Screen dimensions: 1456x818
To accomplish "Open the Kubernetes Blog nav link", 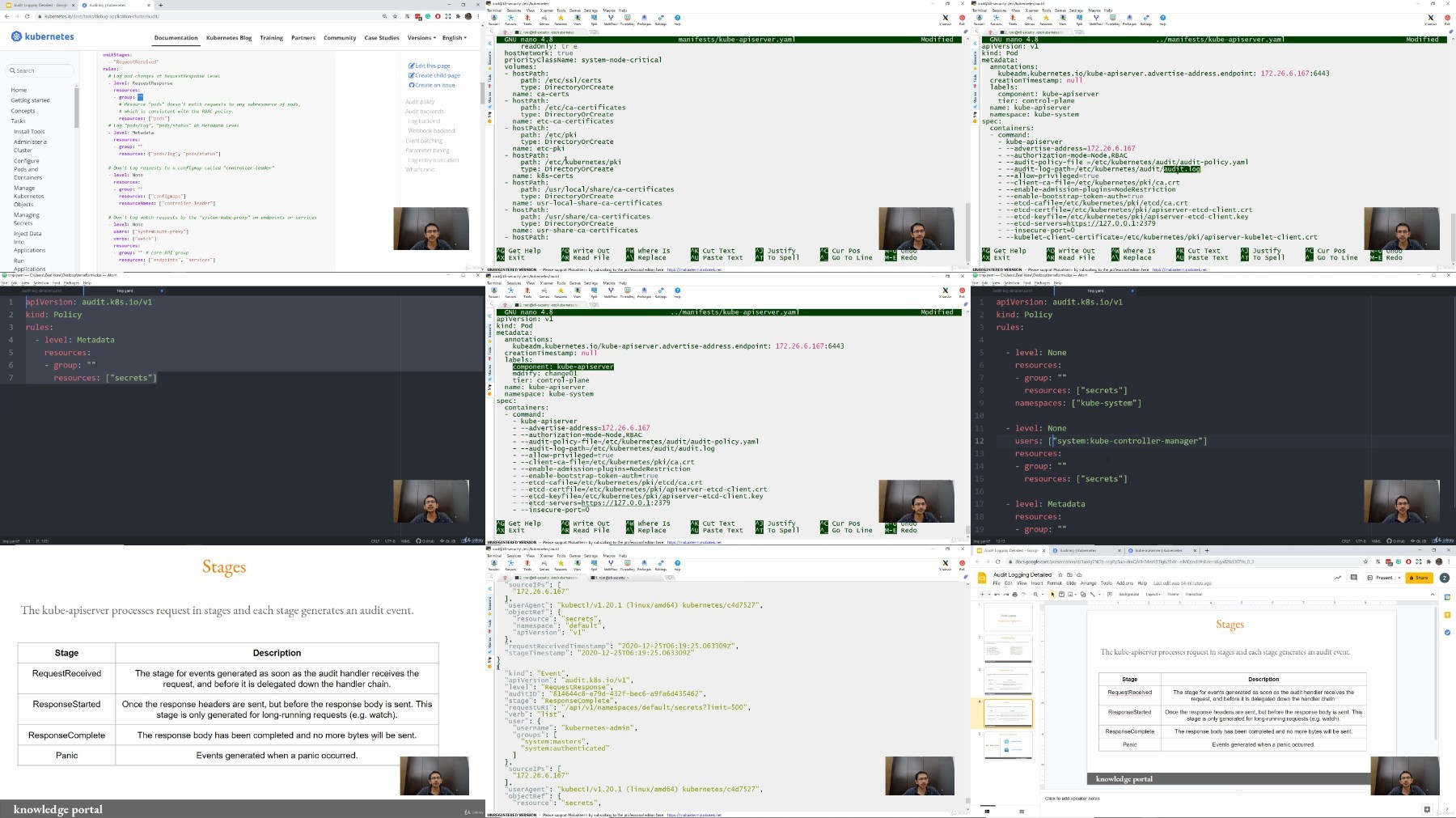I will (229, 37).
